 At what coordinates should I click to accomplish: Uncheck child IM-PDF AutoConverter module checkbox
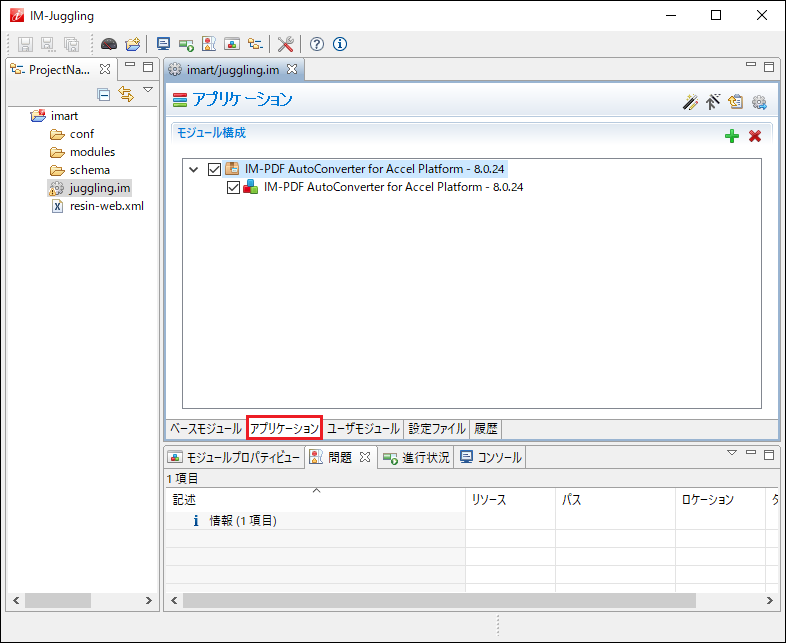click(233, 187)
